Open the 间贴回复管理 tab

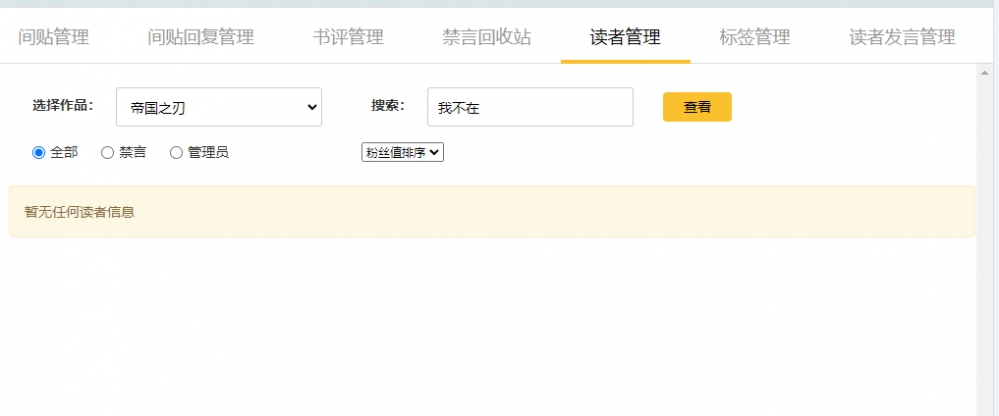[200, 38]
